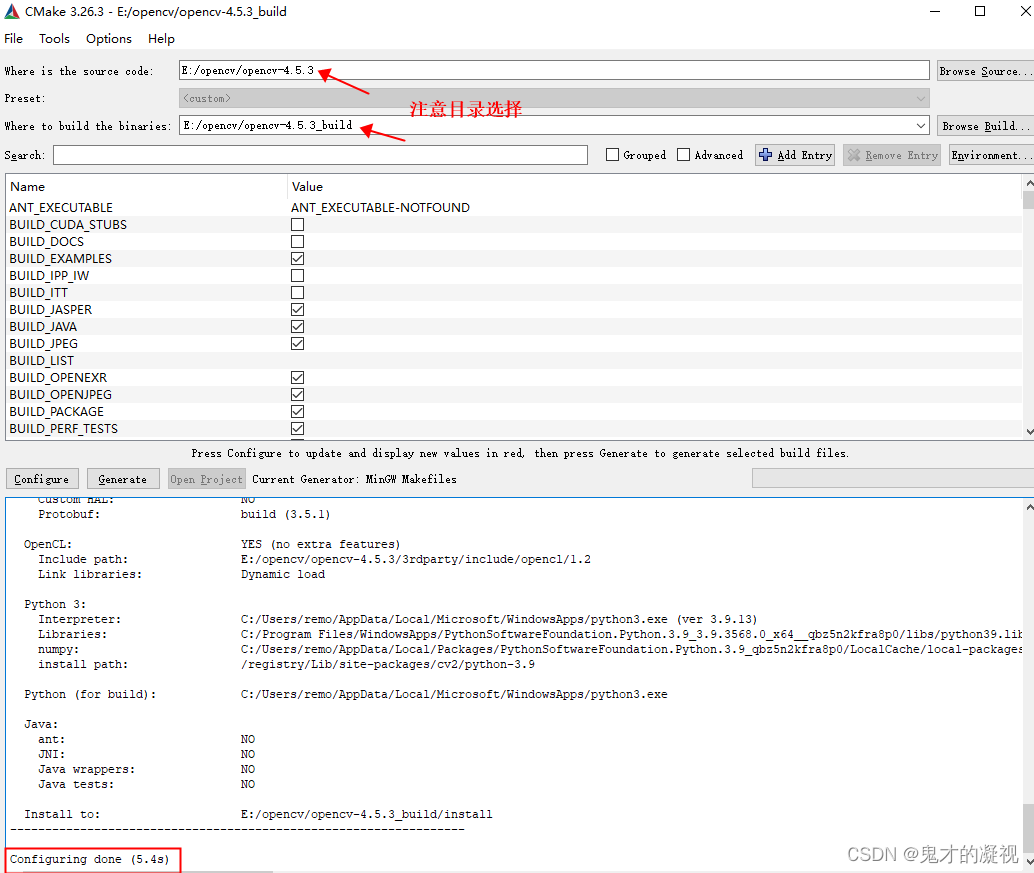
Task: Uncheck the BUILD_OPENJPEG option
Action: click(x=297, y=394)
